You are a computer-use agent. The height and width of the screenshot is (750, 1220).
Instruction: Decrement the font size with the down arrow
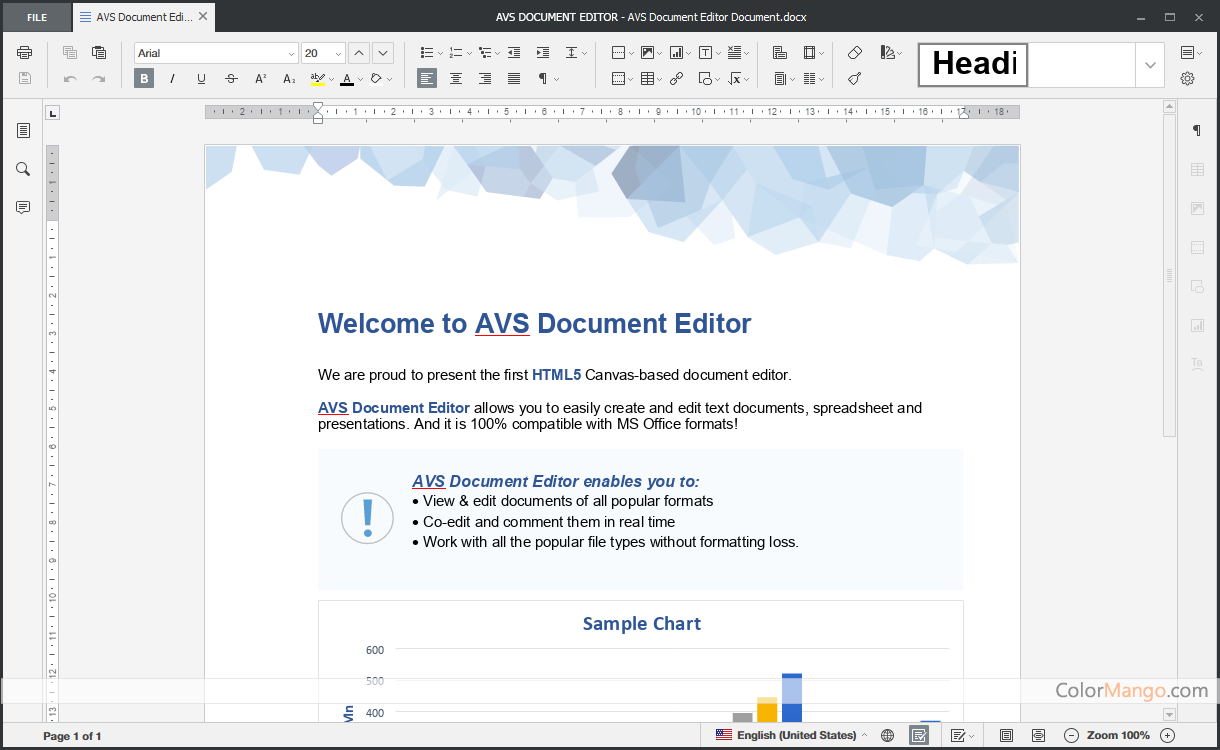(383, 53)
